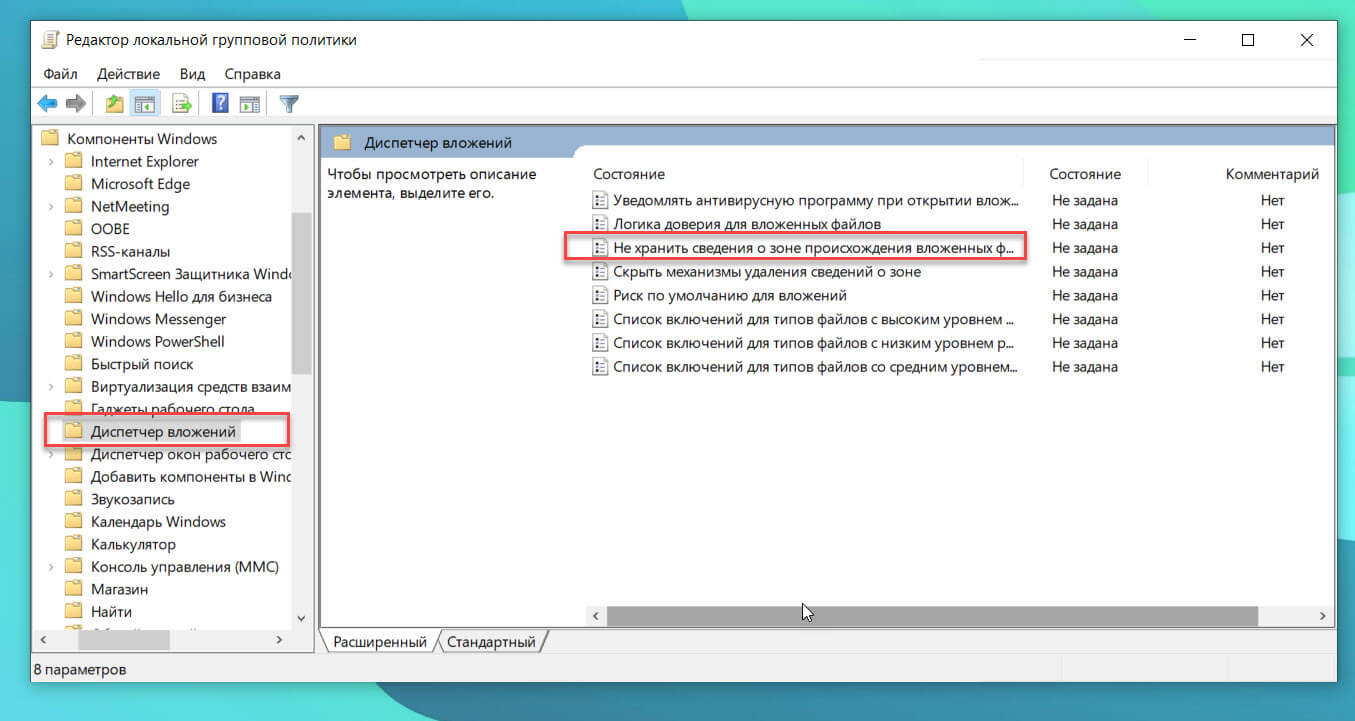Image resolution: width=1355 pixels, height=721 pixels.
Task: Select 'Компоненты Windows' in the tree
Action: (x=142, y=139)
